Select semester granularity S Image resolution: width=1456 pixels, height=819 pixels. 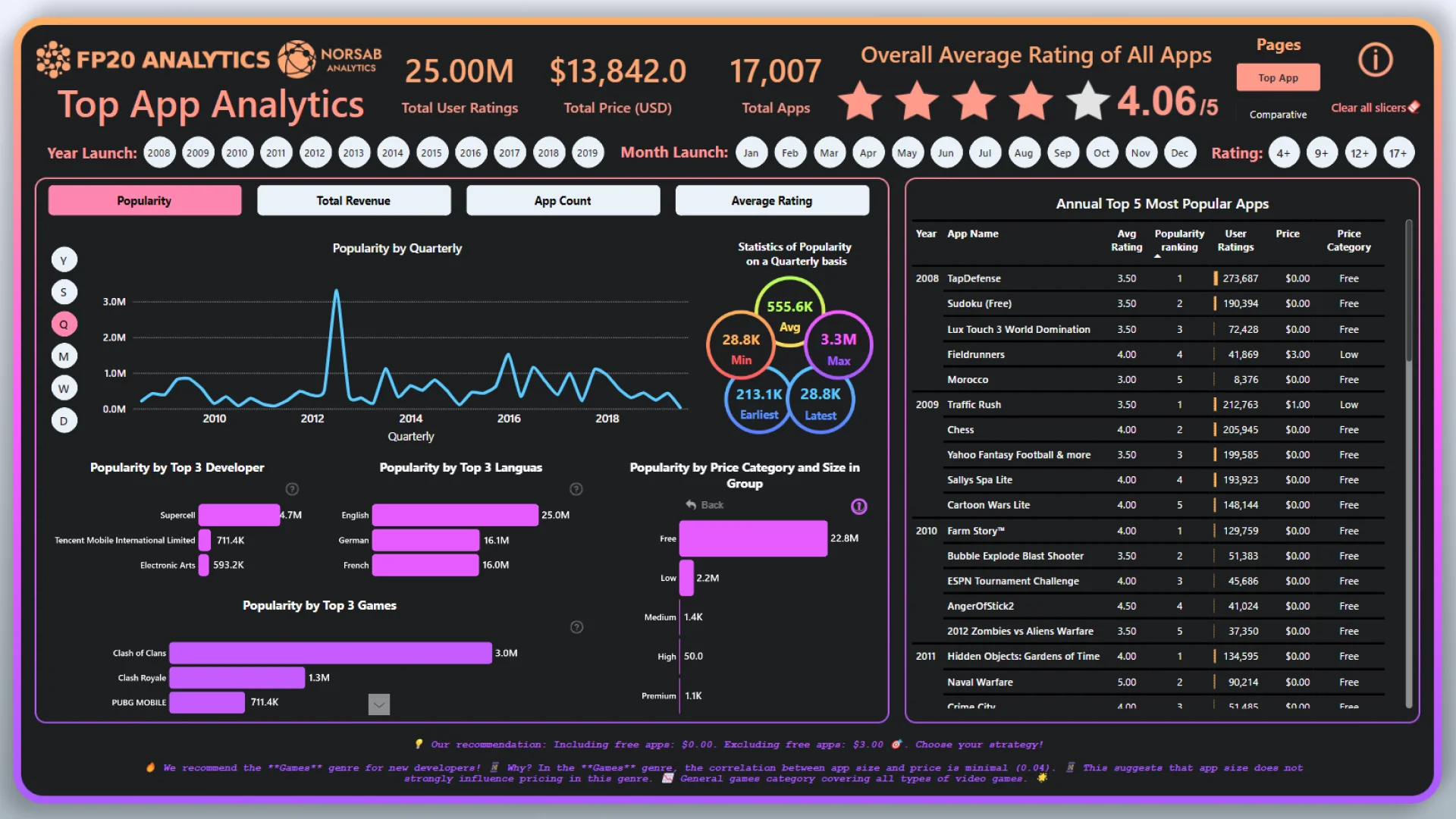tap(64, 292)
